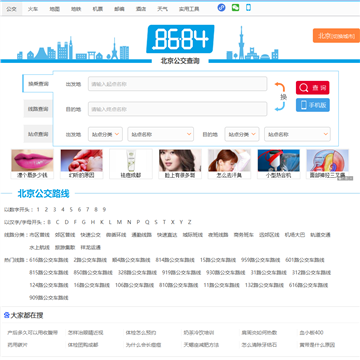
Task: Open the 815路公交车路线 link
Action: (x=49, y=273)
